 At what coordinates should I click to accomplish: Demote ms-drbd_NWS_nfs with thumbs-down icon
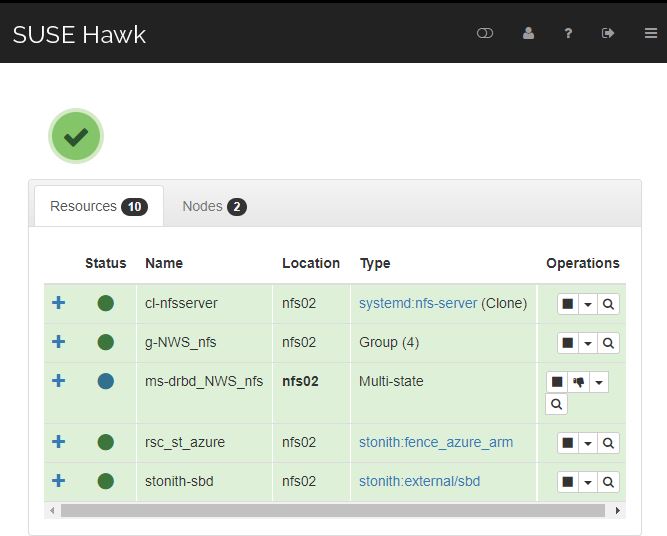578,382
